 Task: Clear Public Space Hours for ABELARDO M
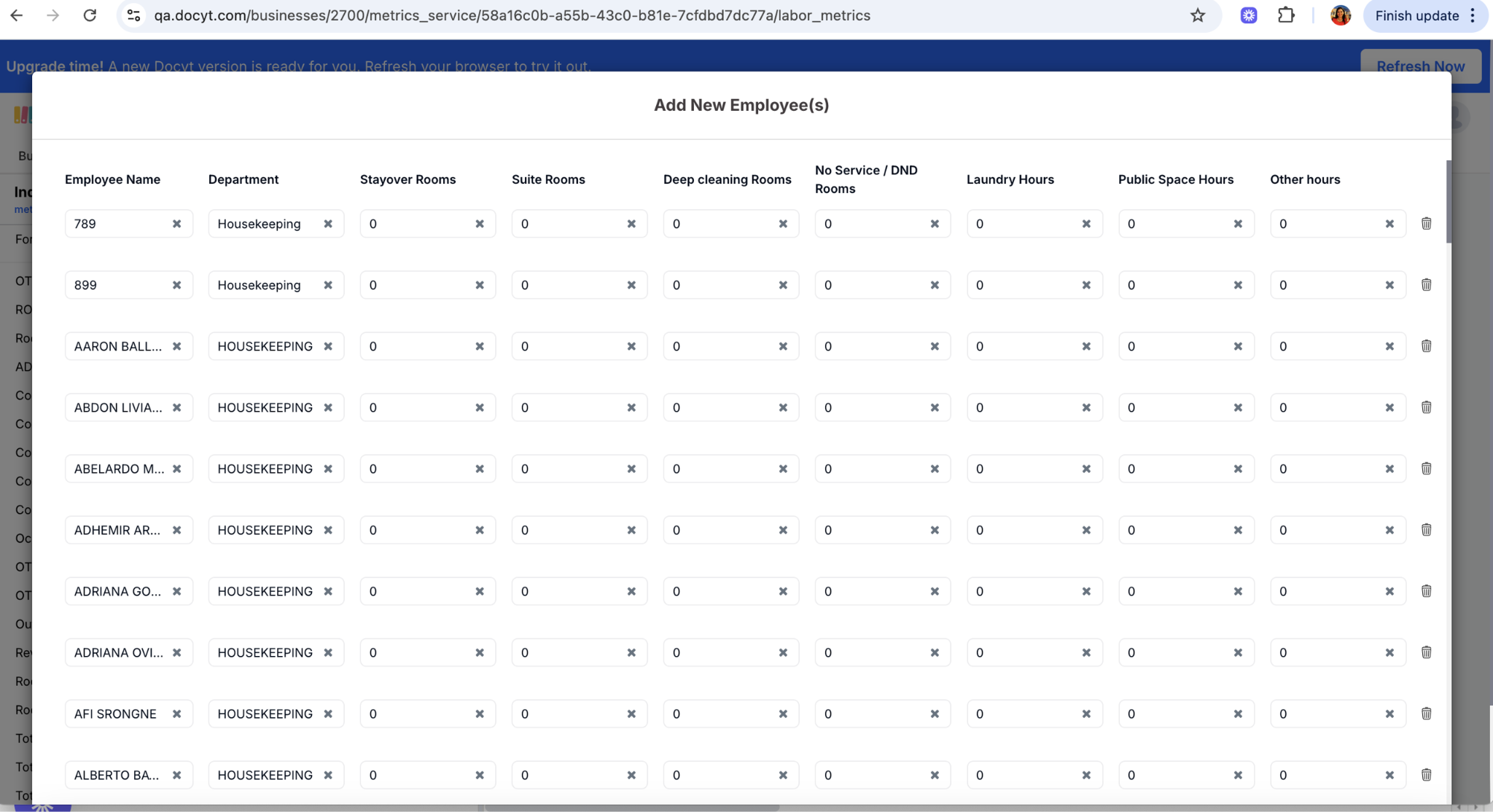pyautogui.click(x=1237, y=469)
